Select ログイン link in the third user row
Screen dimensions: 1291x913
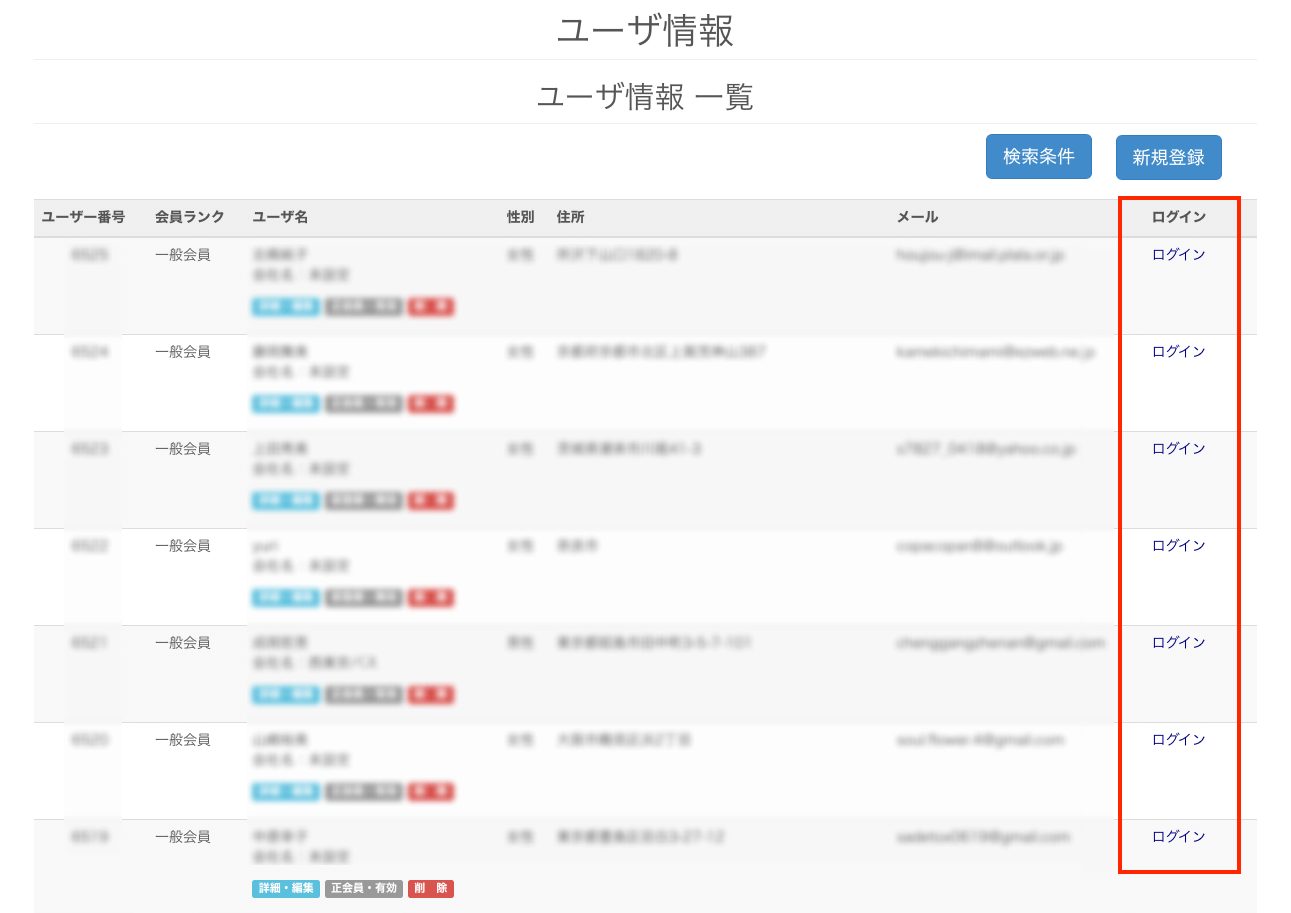[1178, 449]
